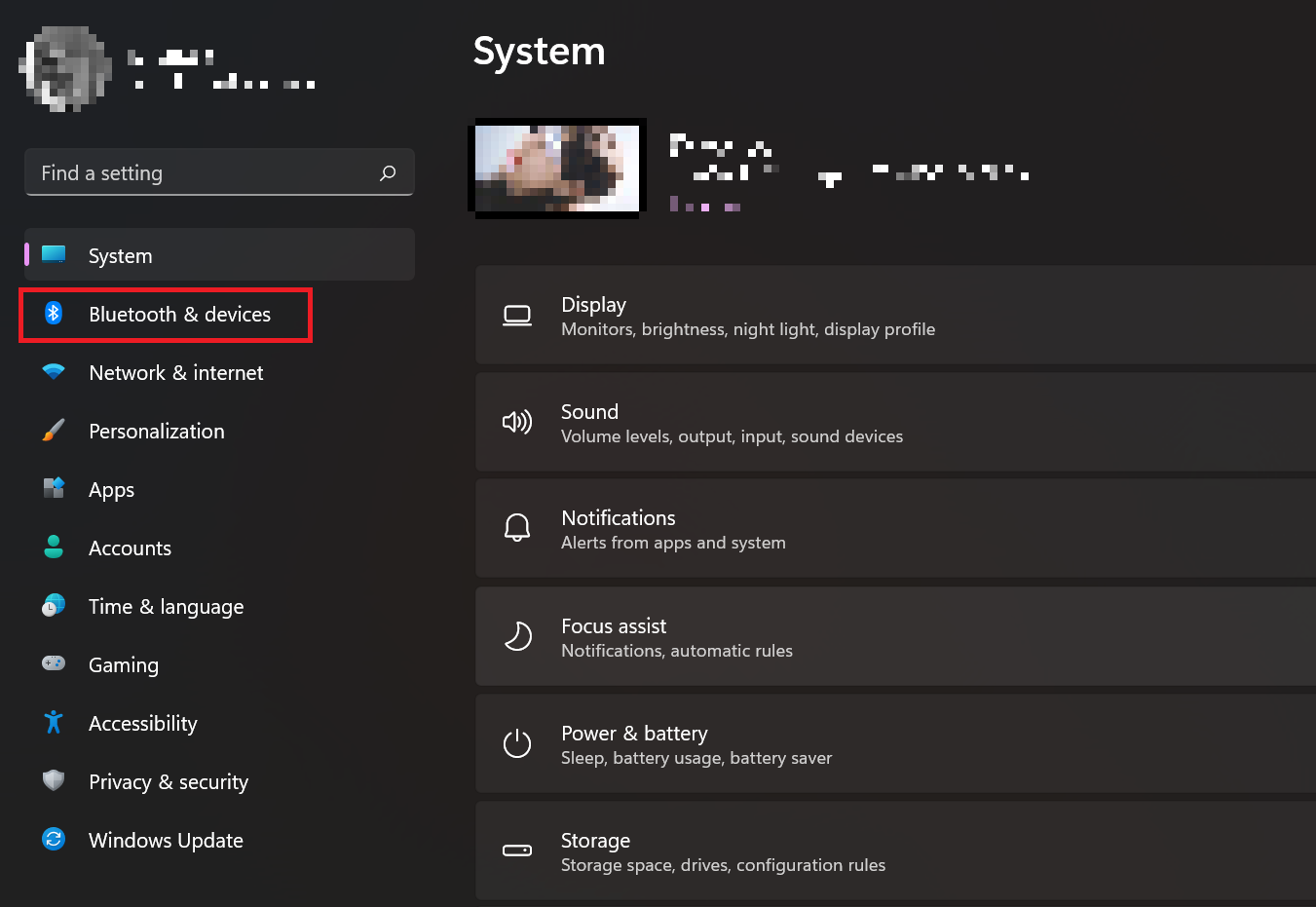
Task: Click 'Monitors, brightness, night light, display profile' text
Action: click(x=748, y=329)
